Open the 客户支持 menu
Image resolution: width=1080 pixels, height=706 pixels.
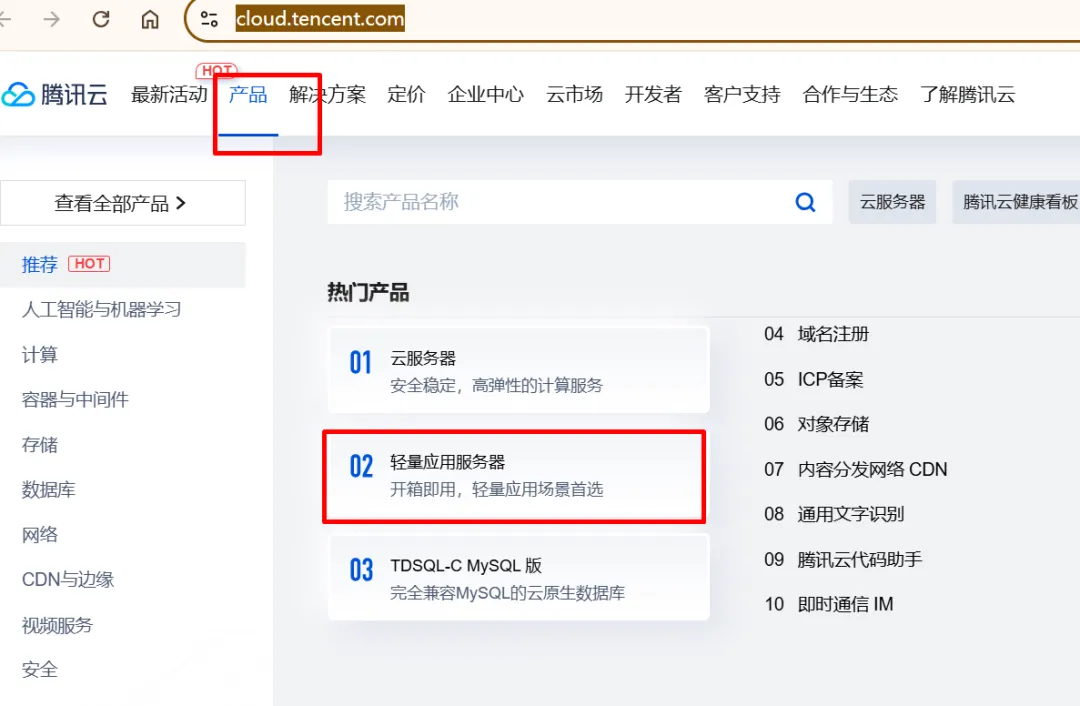click(742, 94)
